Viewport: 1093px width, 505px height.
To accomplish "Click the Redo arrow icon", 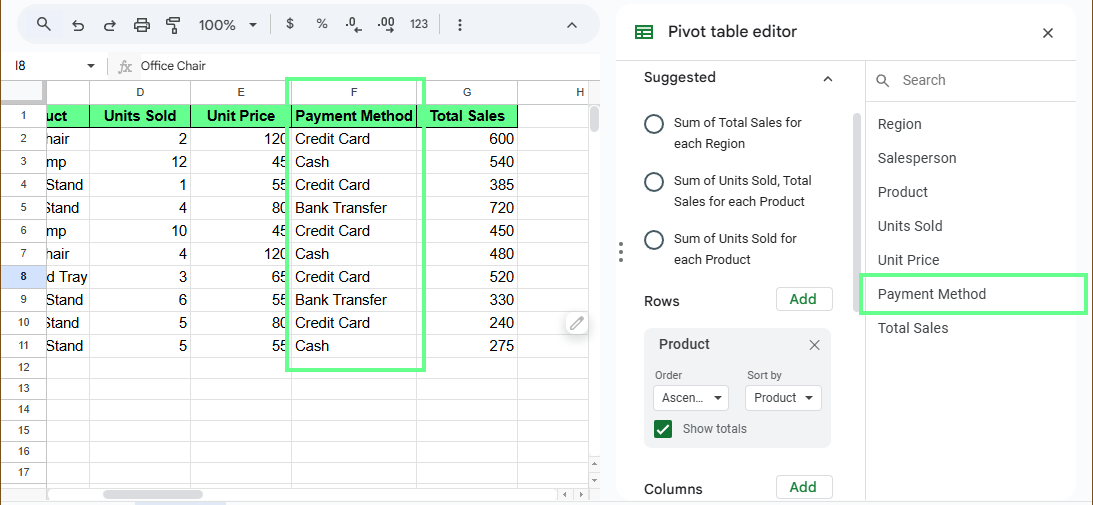I will coord(110,24).
